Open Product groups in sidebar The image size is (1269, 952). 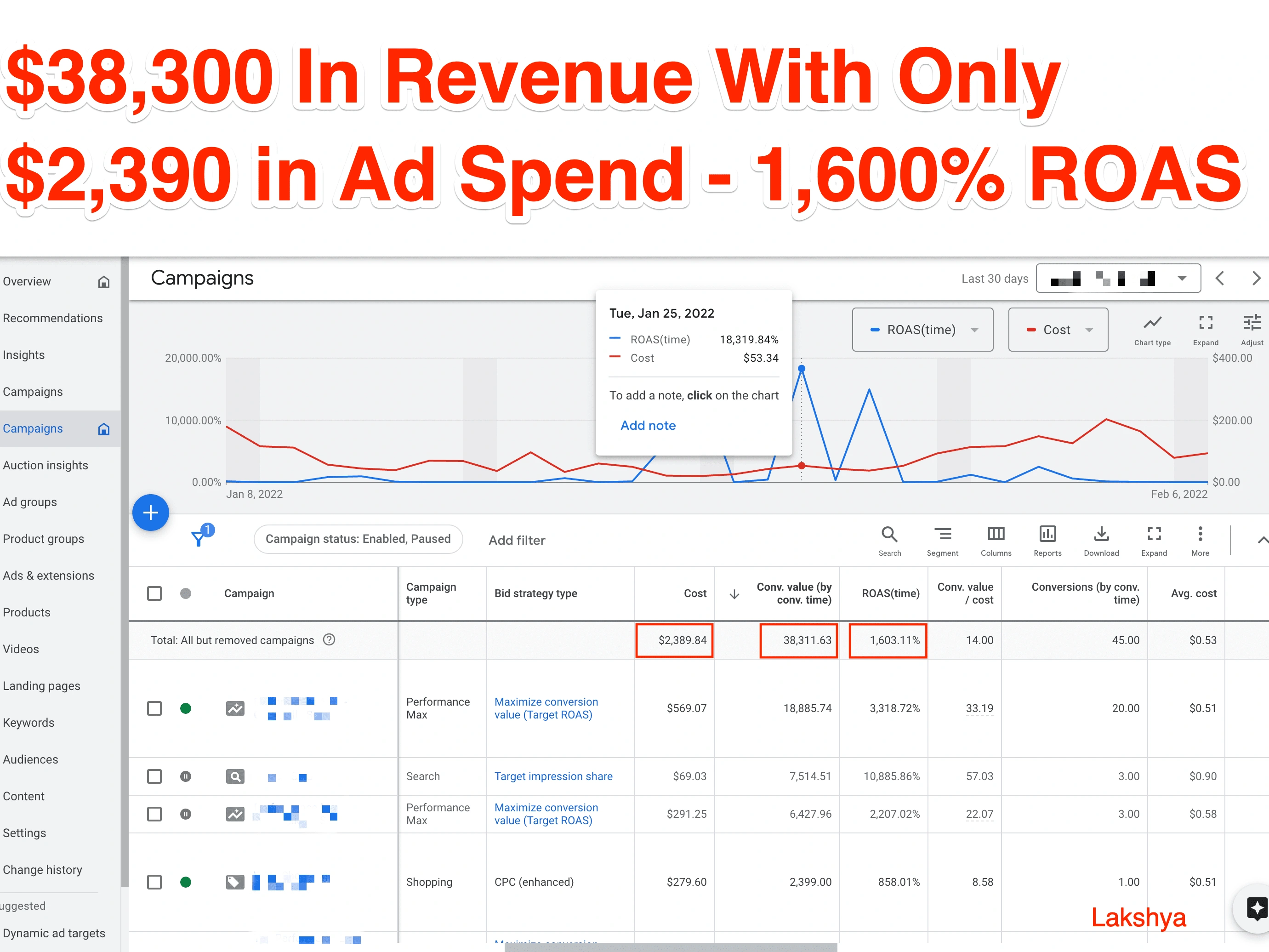[44, 539]
